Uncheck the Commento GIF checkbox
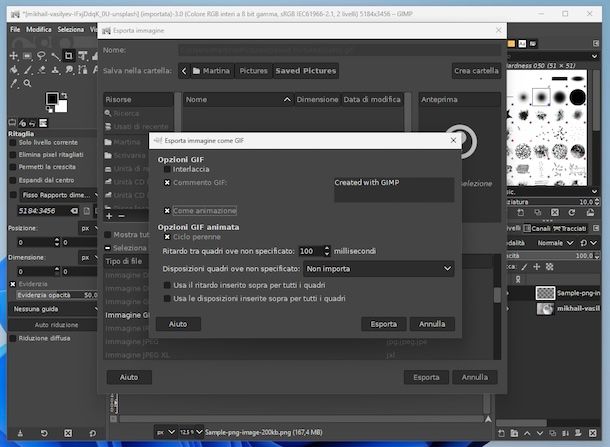 (x=167, y=182)
